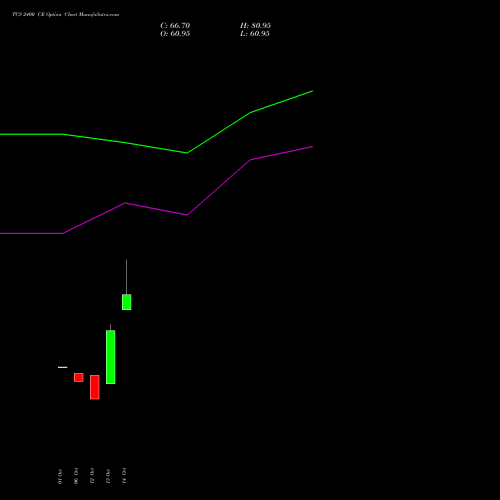Click the tall red candle for 12 Oct
500x500 pixels.
95,387
